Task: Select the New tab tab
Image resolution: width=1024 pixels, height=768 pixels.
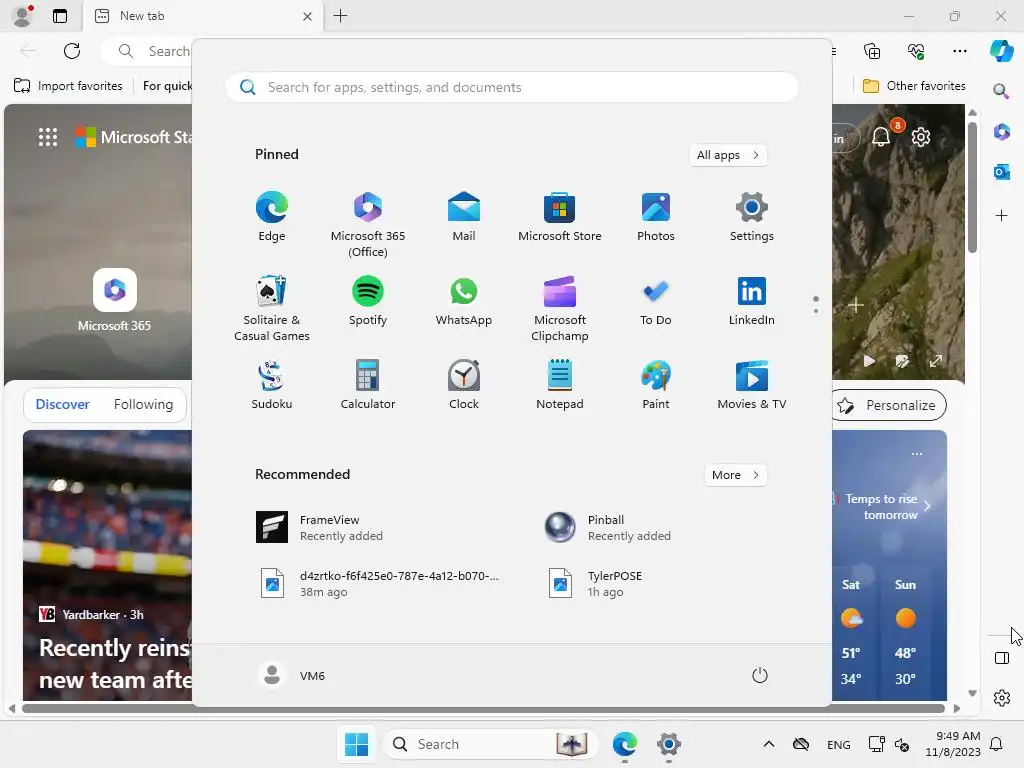Action: (x=200, y=16)
